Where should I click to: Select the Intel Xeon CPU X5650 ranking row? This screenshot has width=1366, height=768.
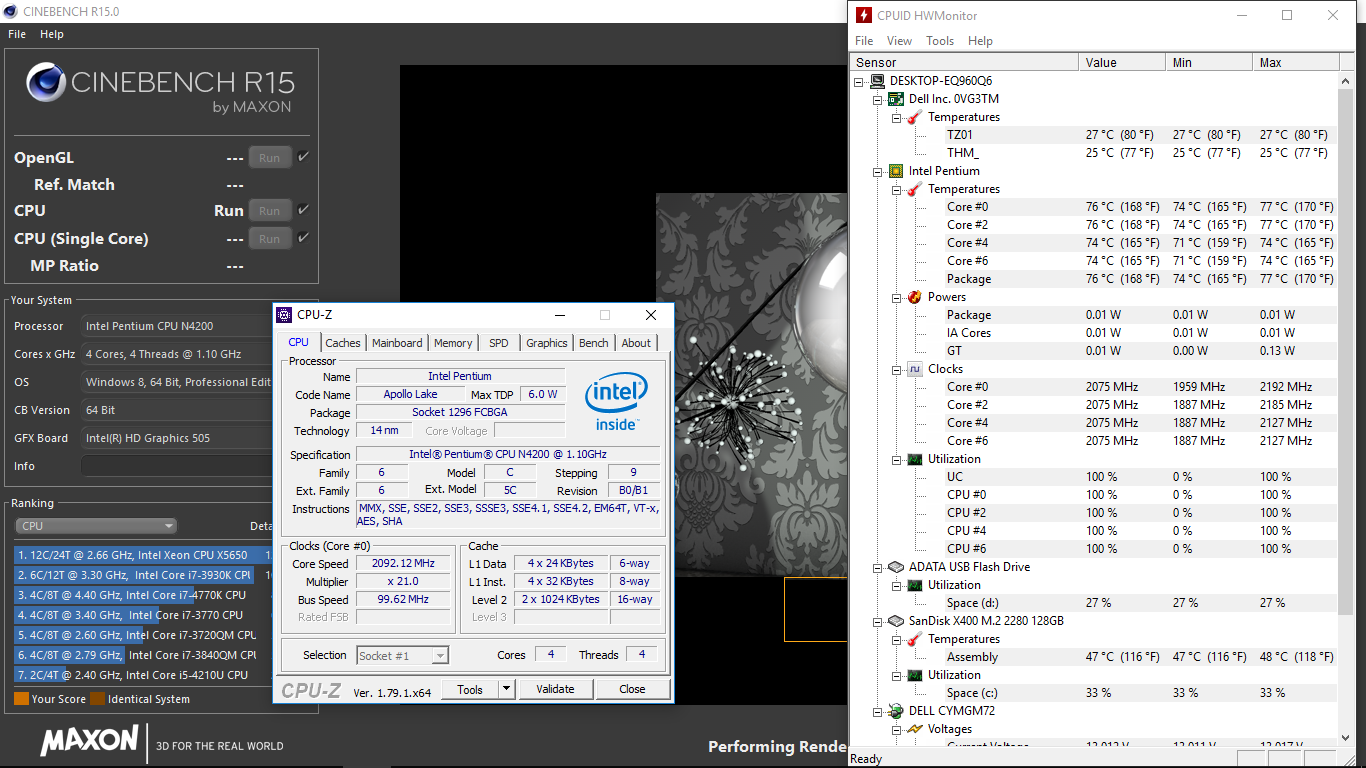click(x=143, y=555)
